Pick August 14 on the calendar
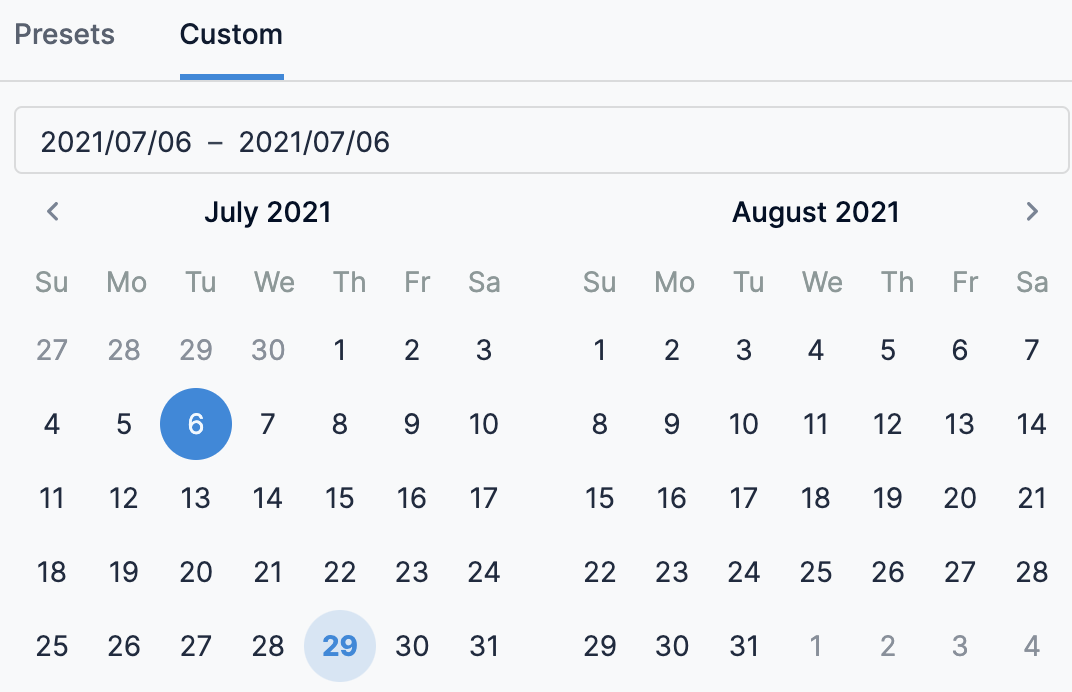The image size is (1072, 692). click(x=1031, y=424)
